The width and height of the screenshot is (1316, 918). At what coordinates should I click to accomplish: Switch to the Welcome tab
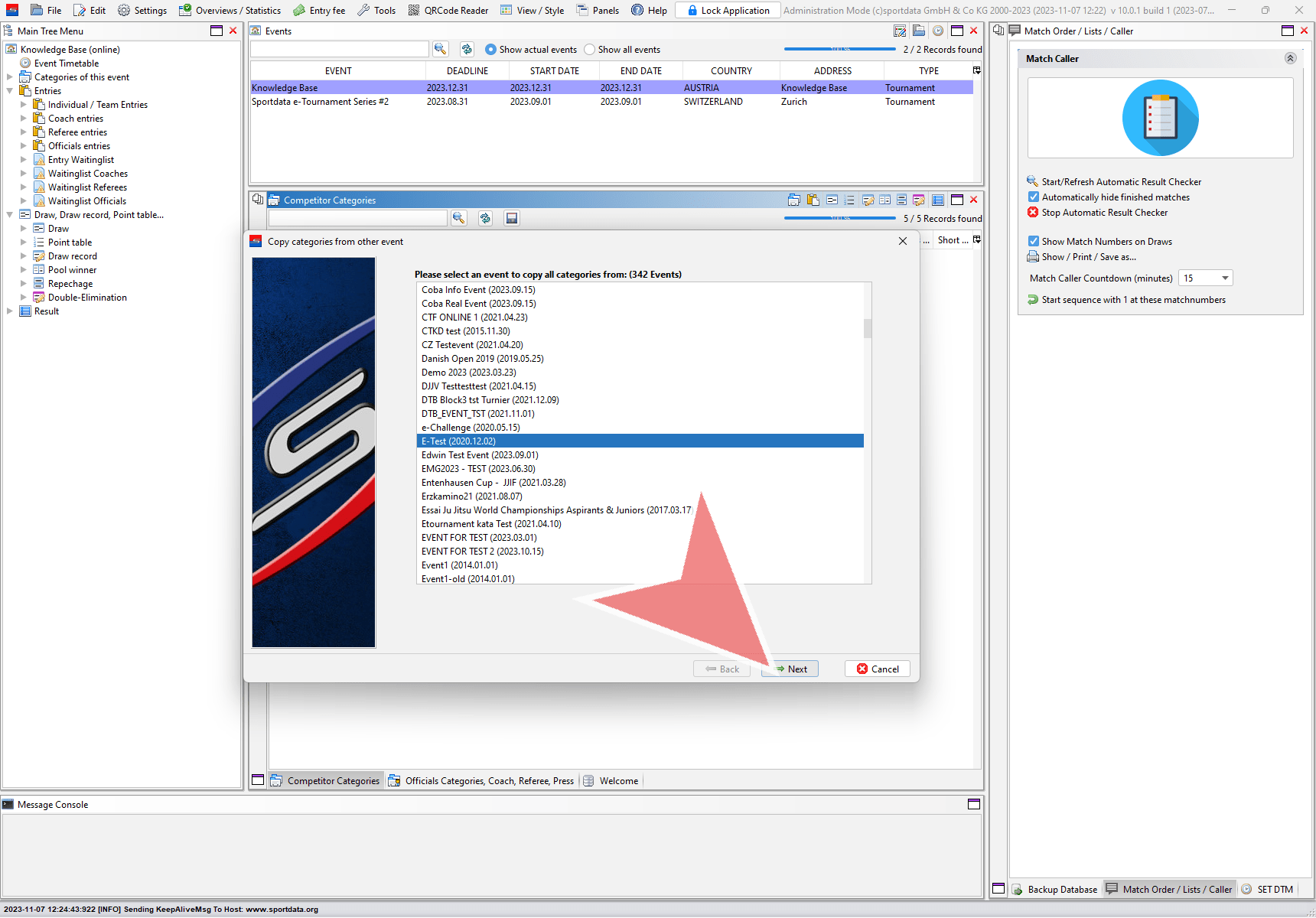[611, 780]
